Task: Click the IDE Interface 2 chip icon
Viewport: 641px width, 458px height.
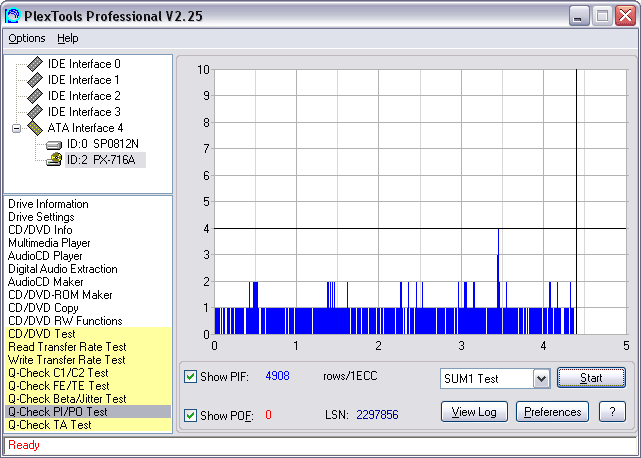Action: 35,96
